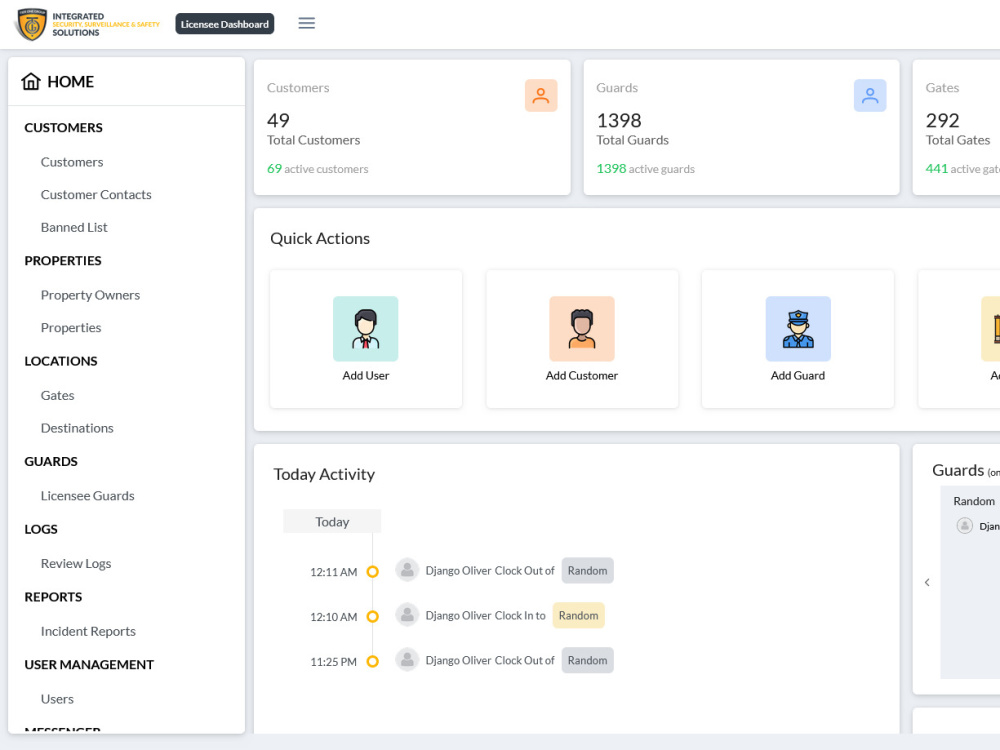Click Random label in Guards panel
The width and height of the screenshot is (1000, 750).
tap(974, 501)
